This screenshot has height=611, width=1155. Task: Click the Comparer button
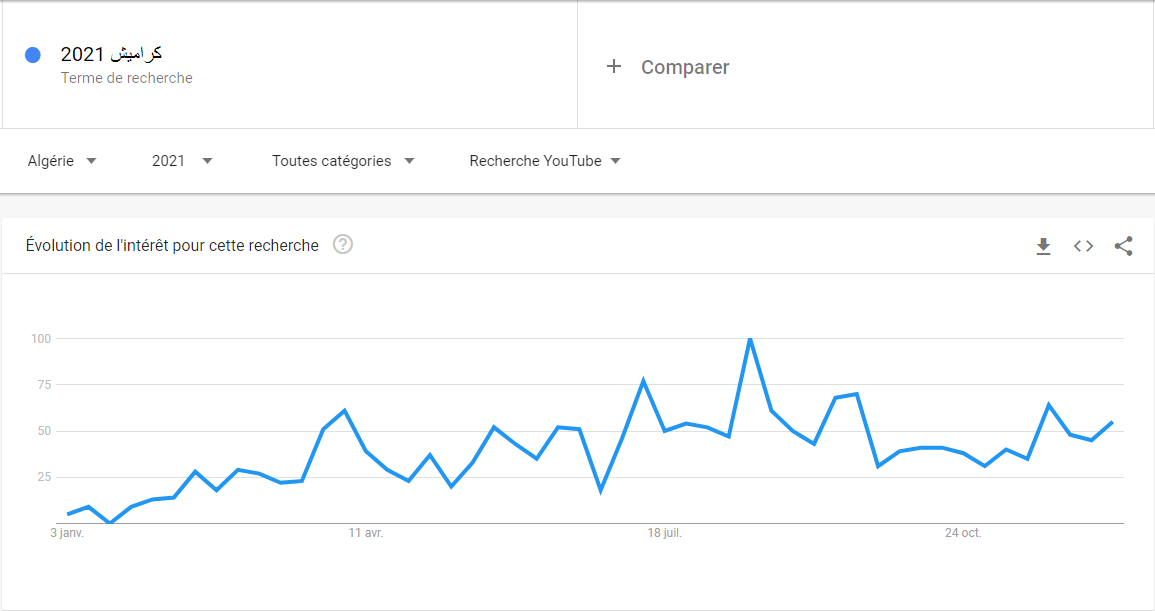click(x=684, y=67)
